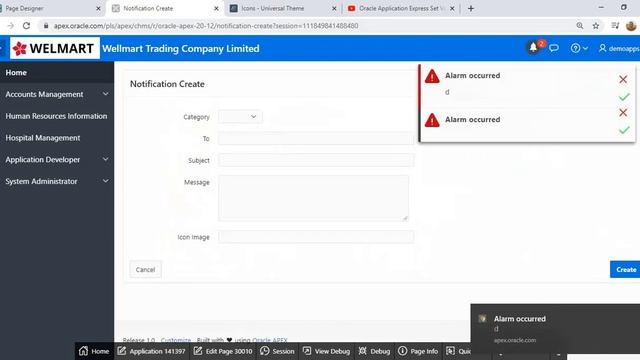Click the WELMART logo
The height and width of the screenshot is (360, 640).
coord(55,48)
